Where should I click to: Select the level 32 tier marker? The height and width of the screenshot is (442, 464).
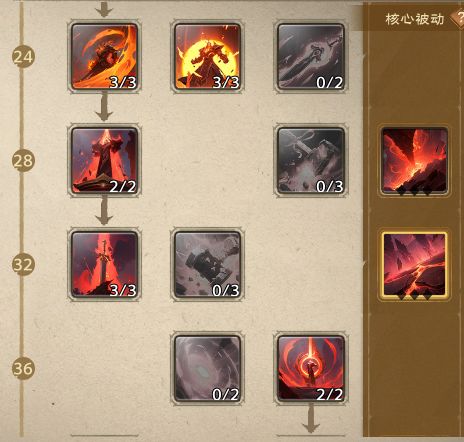coord(23,265)
